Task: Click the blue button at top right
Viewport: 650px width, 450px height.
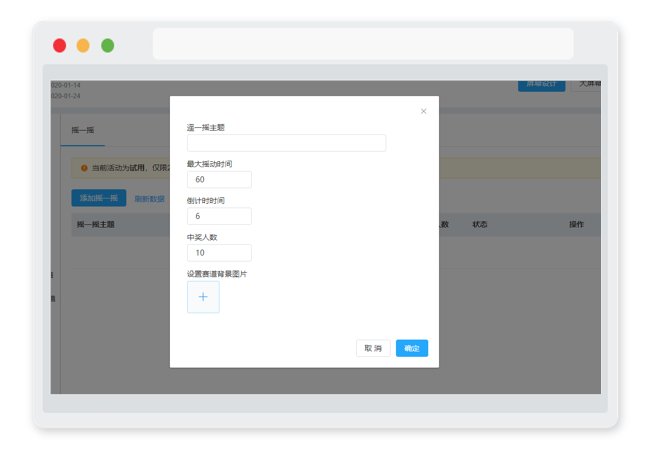Action: pos(541,85)
